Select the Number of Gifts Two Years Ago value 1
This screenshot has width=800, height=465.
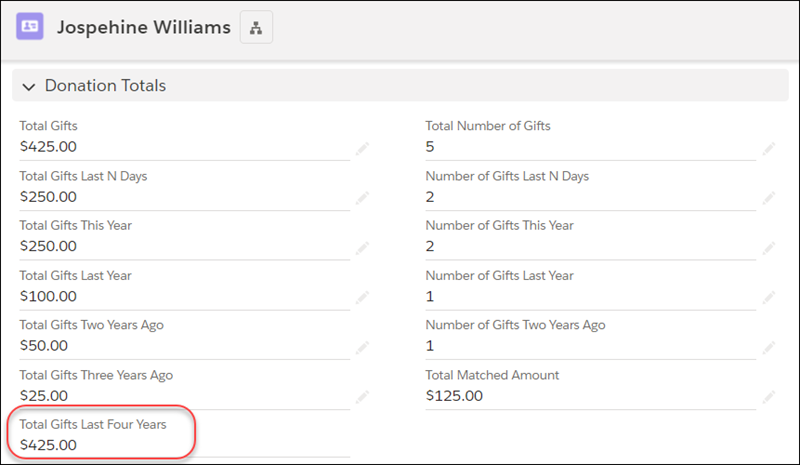430,346
